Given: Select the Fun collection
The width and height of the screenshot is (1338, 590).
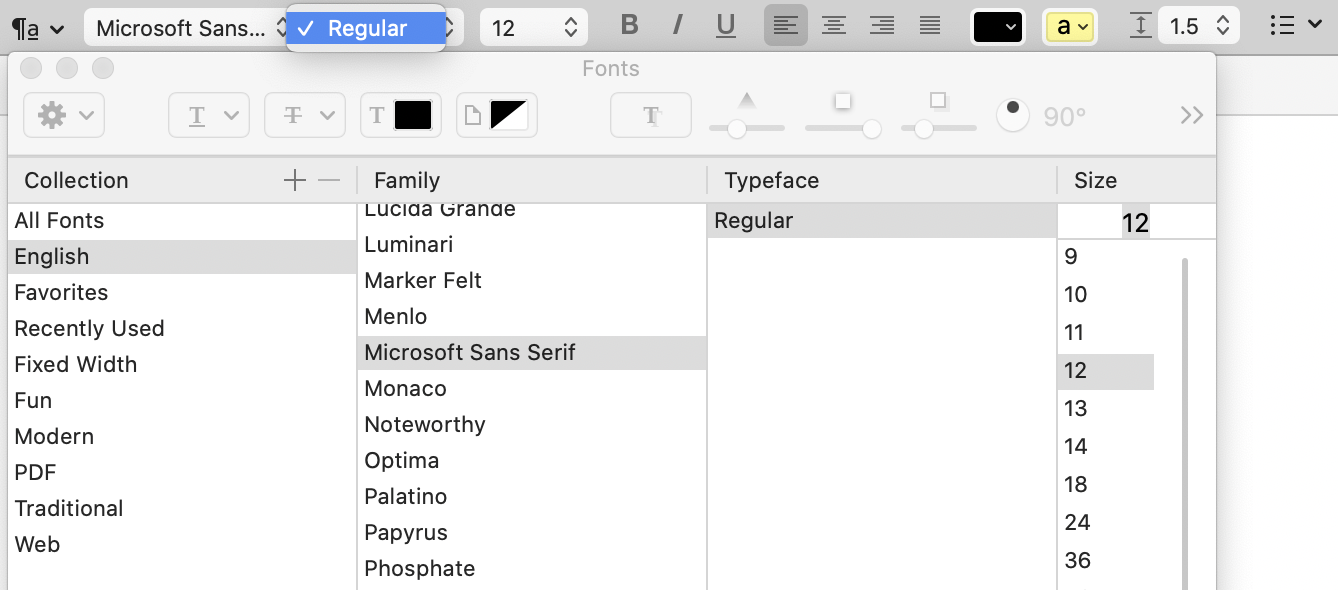Looking at the screenshot, I should point(182,401).
